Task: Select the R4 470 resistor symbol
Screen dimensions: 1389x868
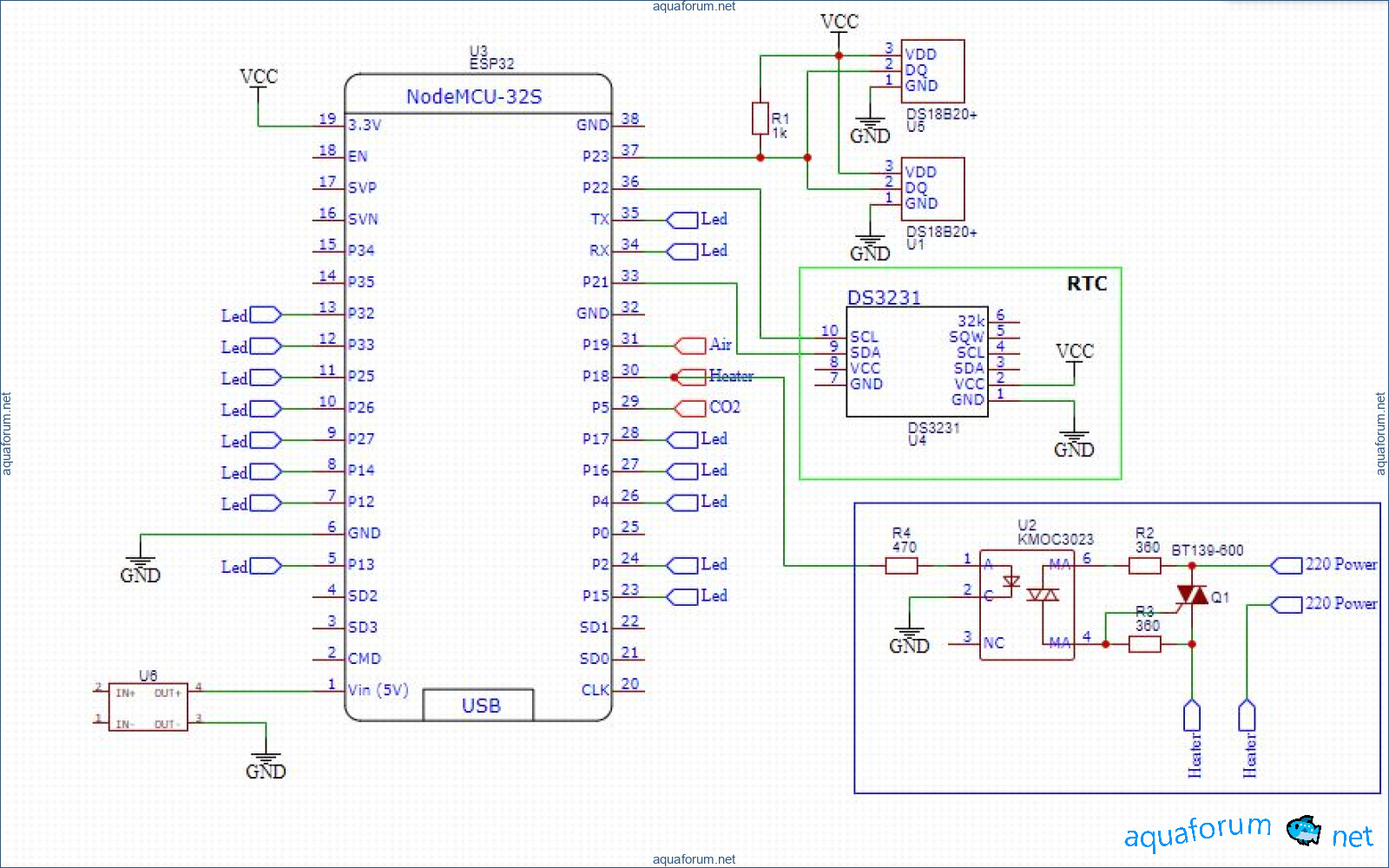Action: click(901, 566)
